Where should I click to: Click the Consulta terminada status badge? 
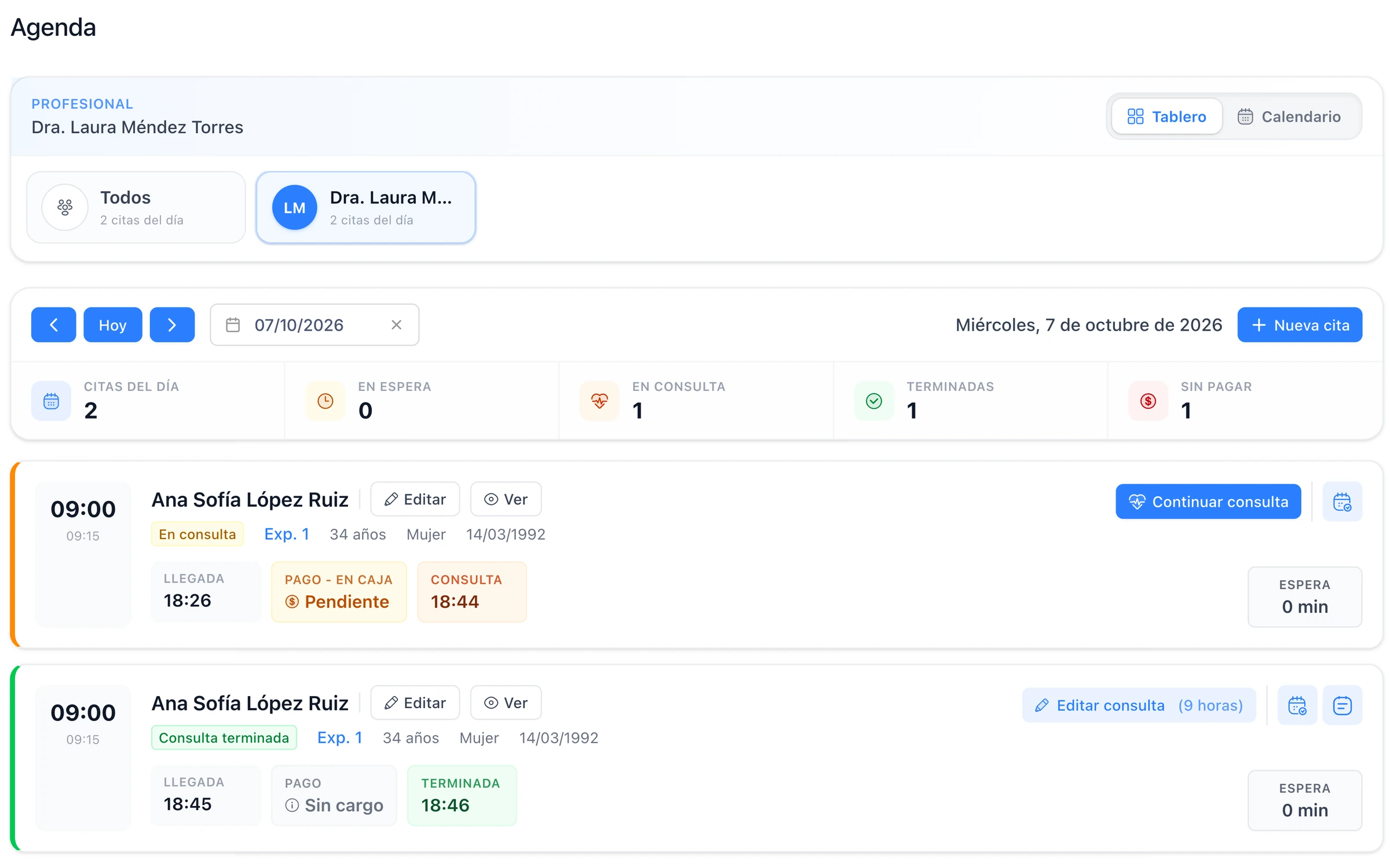[x=224, y=738]
